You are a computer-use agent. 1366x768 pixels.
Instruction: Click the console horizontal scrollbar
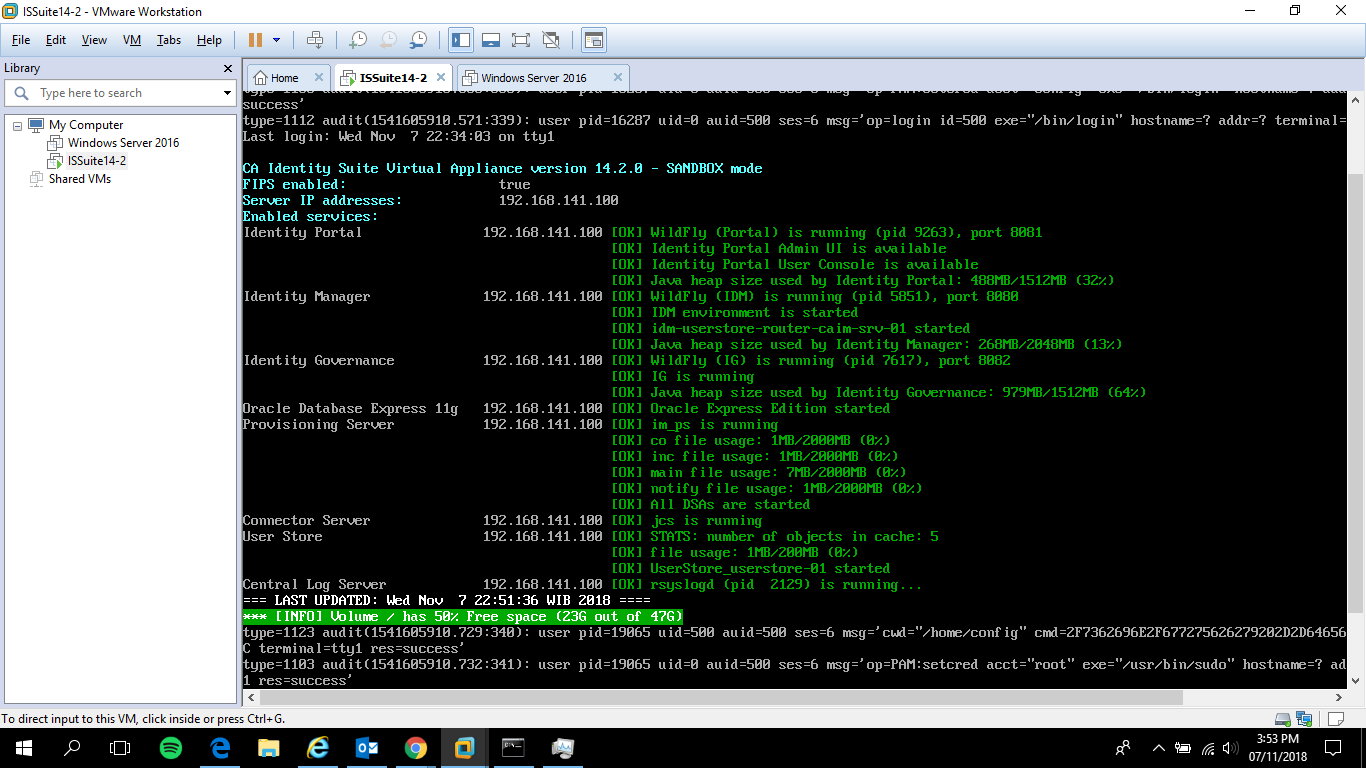pos(796,697)
